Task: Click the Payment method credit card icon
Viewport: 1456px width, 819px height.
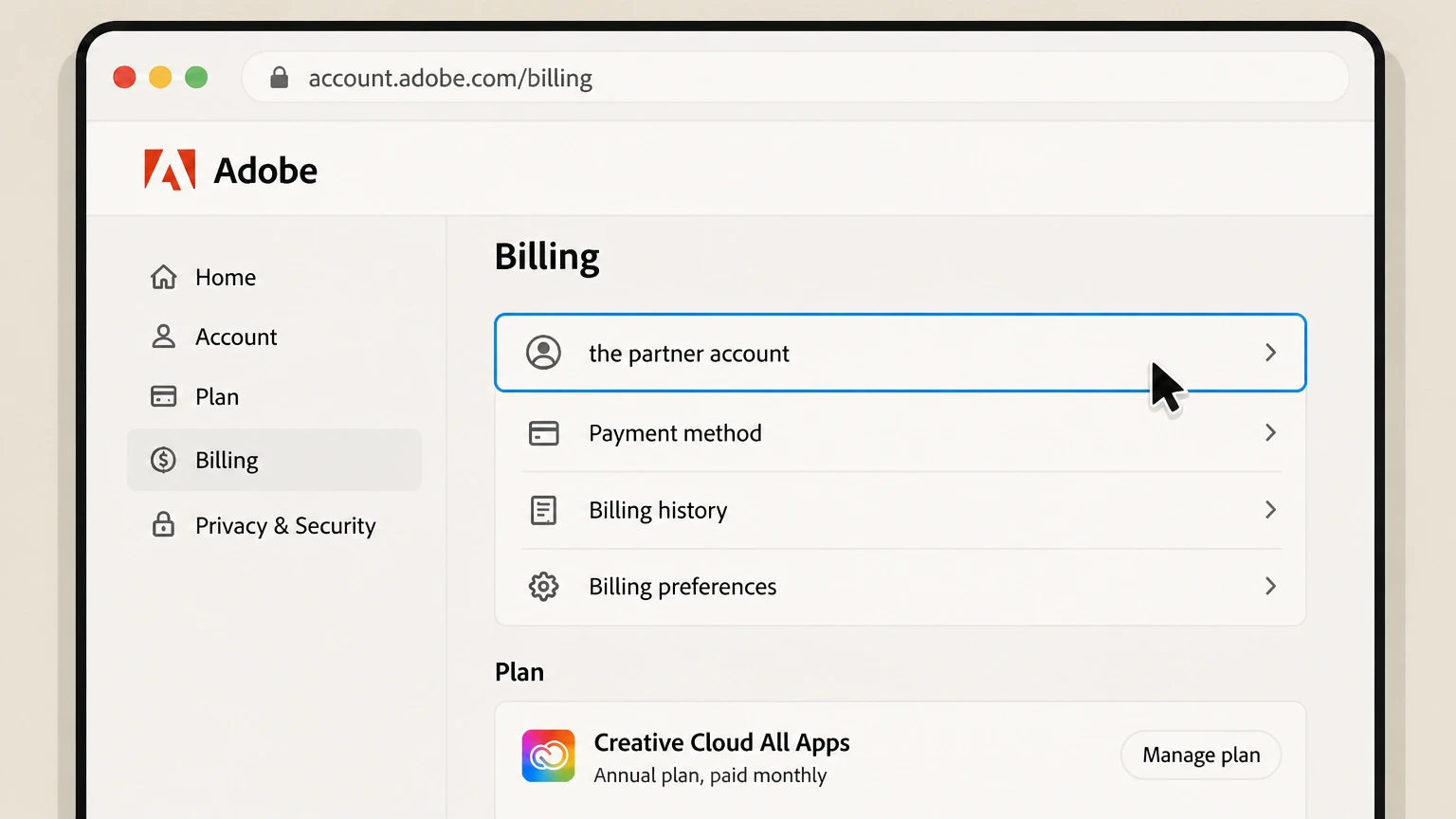Action: tap(543, 433)
